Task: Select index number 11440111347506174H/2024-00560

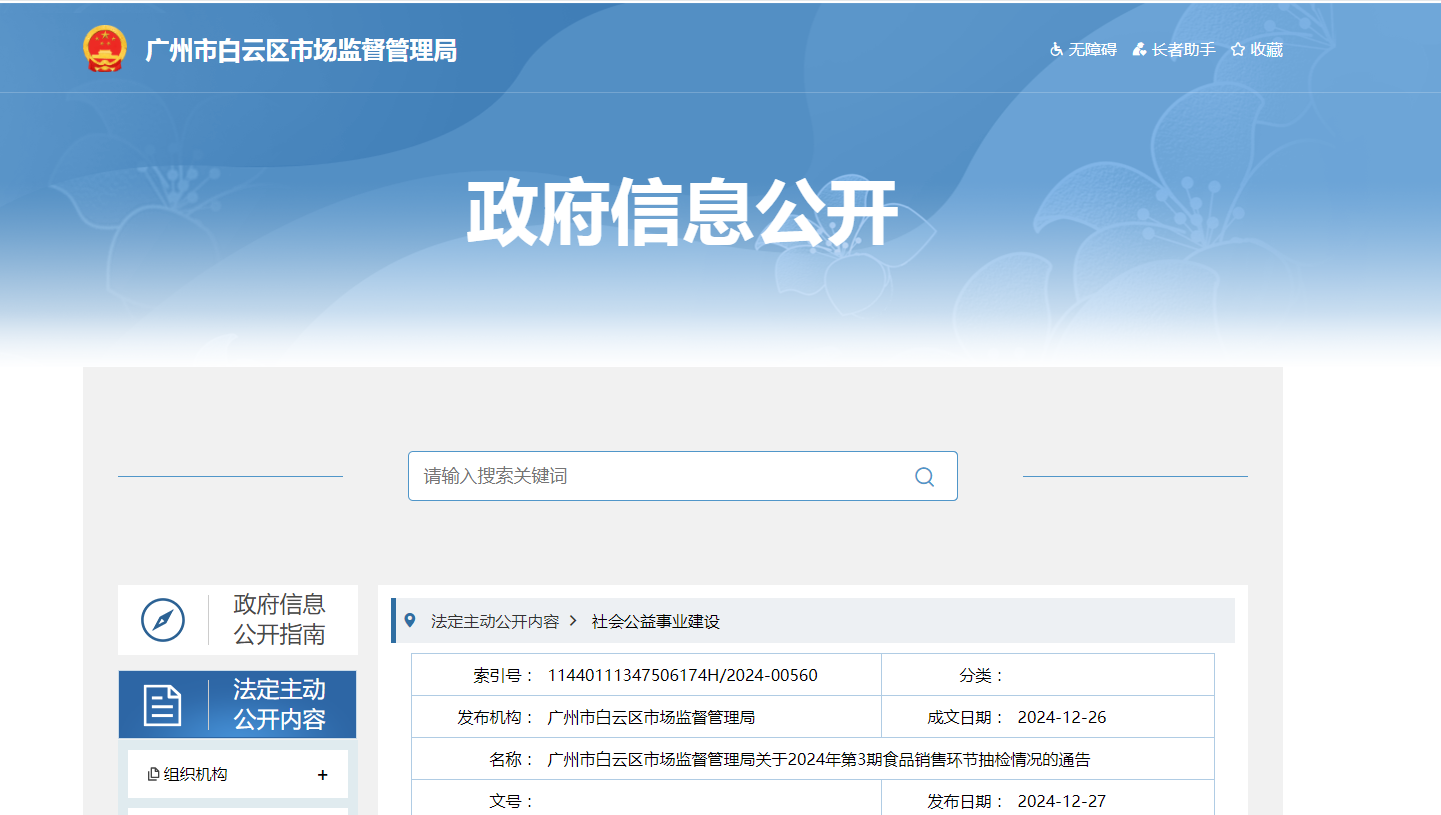Action: pyautogui.click(x=683, y=675)
